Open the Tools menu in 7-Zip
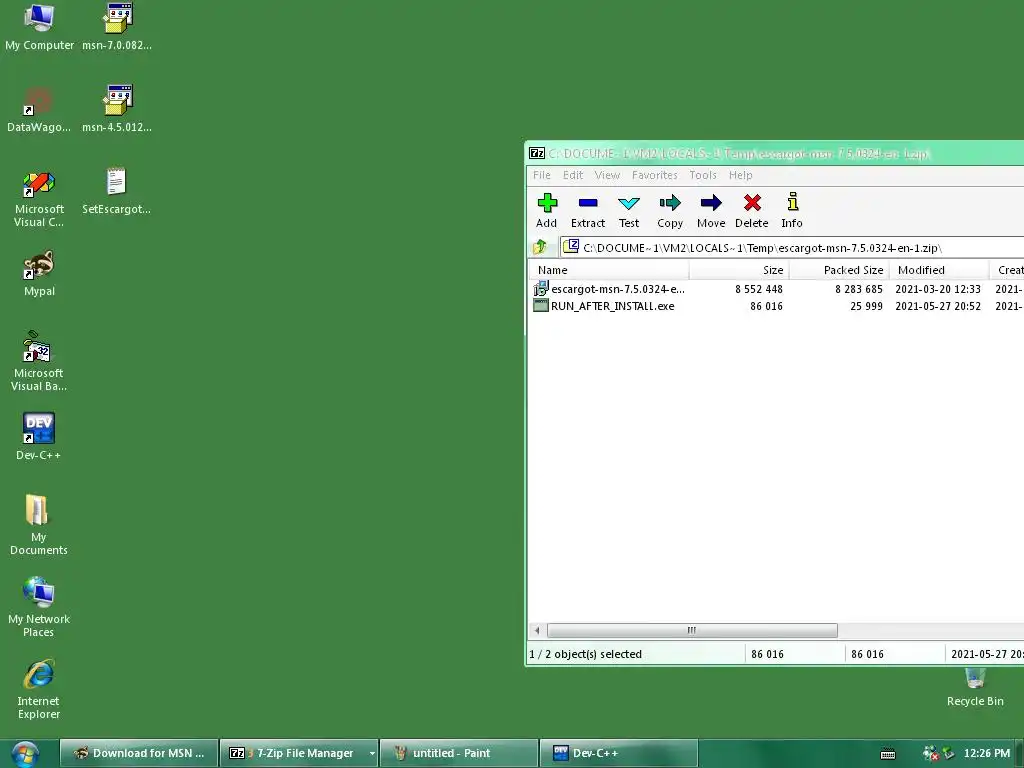1024x768 pixels. click(x=703, y=175)
